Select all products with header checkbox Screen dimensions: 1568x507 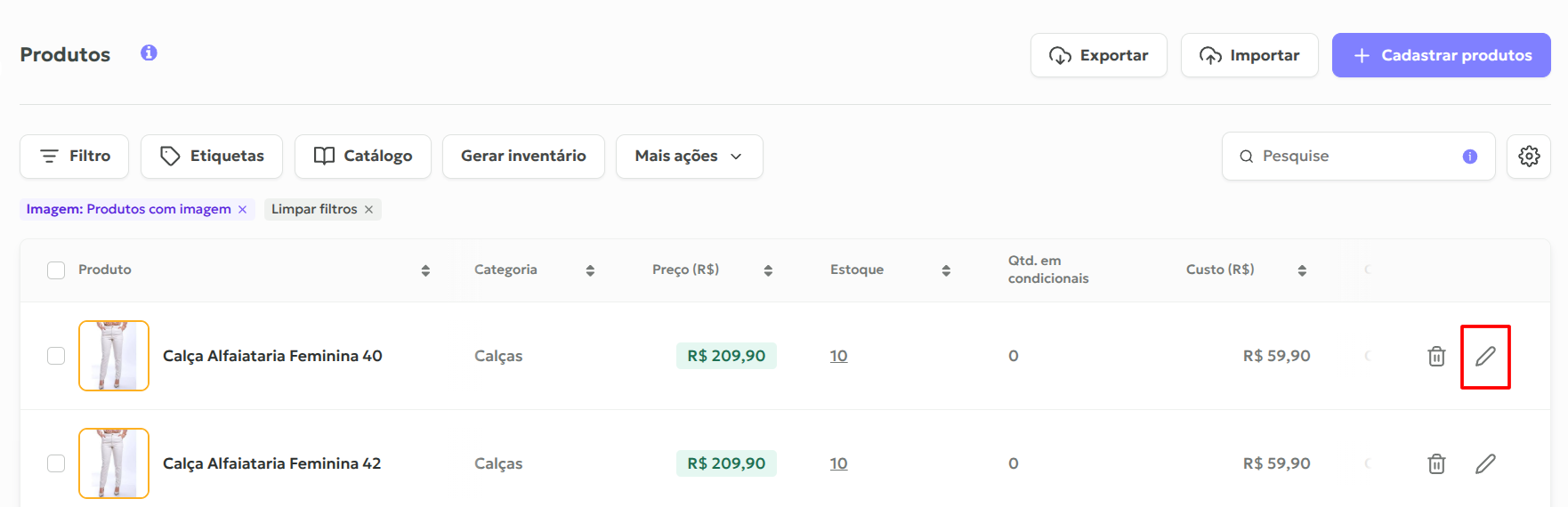tap(56, 270)
